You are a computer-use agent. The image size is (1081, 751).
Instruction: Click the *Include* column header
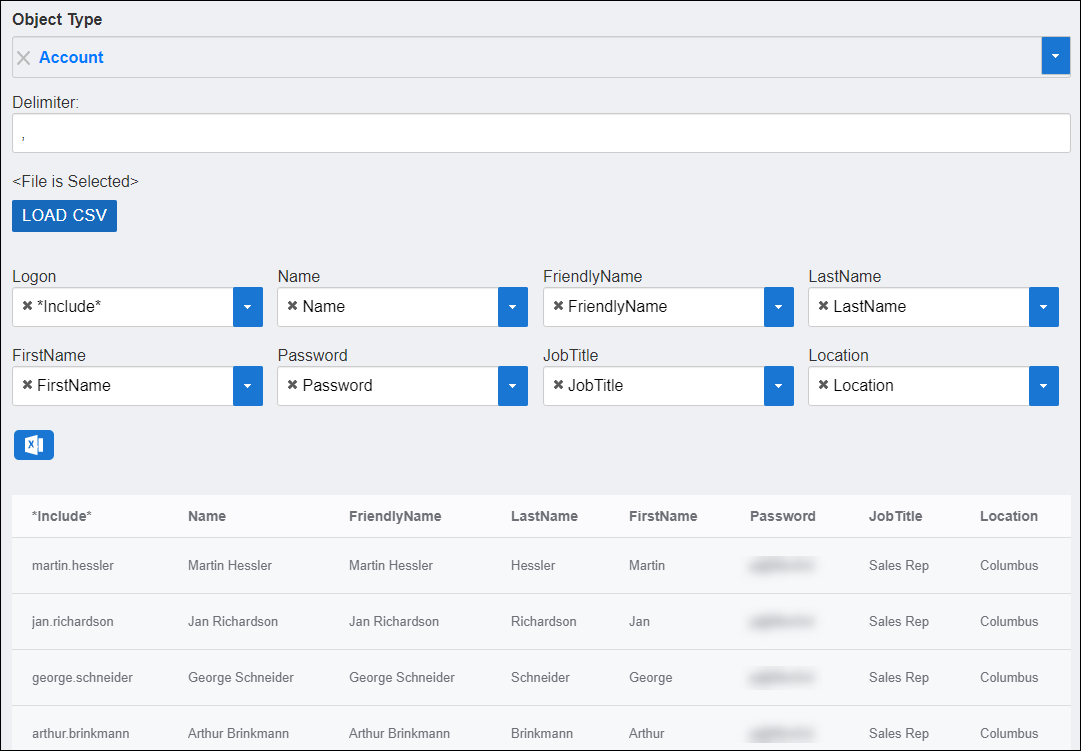tap(62, 516)
